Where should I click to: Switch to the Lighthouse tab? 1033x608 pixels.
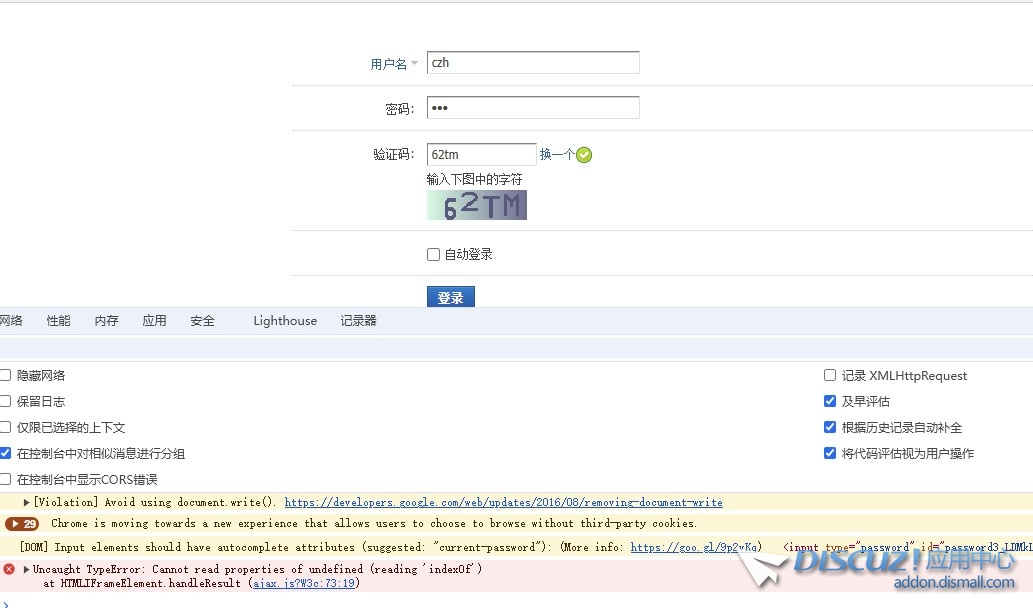coord(285,321)
